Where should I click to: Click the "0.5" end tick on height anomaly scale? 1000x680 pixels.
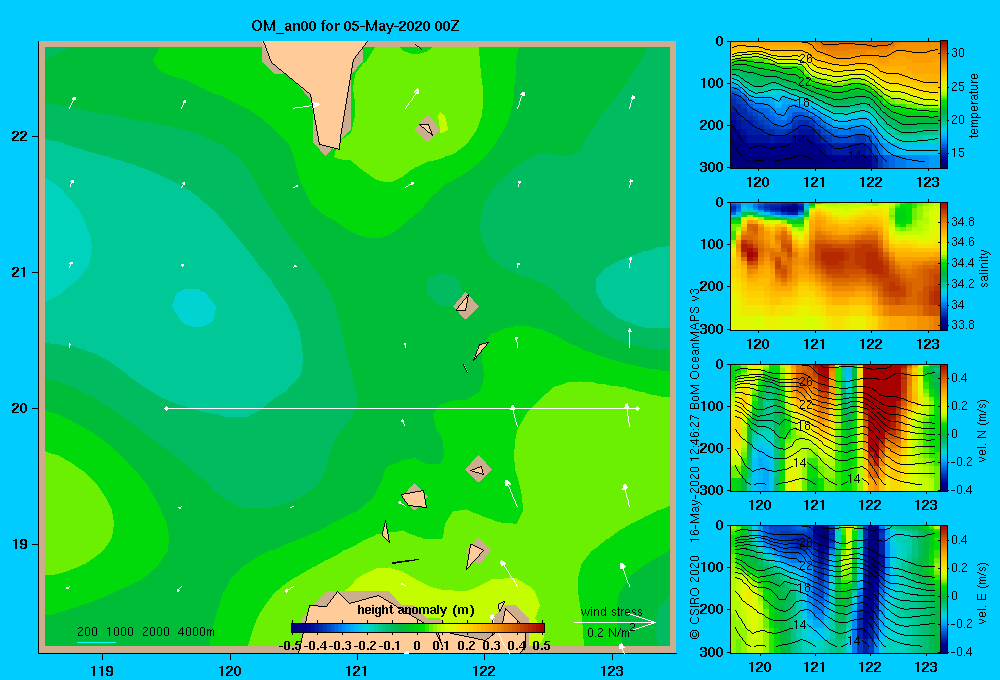[x=541, y=646]
